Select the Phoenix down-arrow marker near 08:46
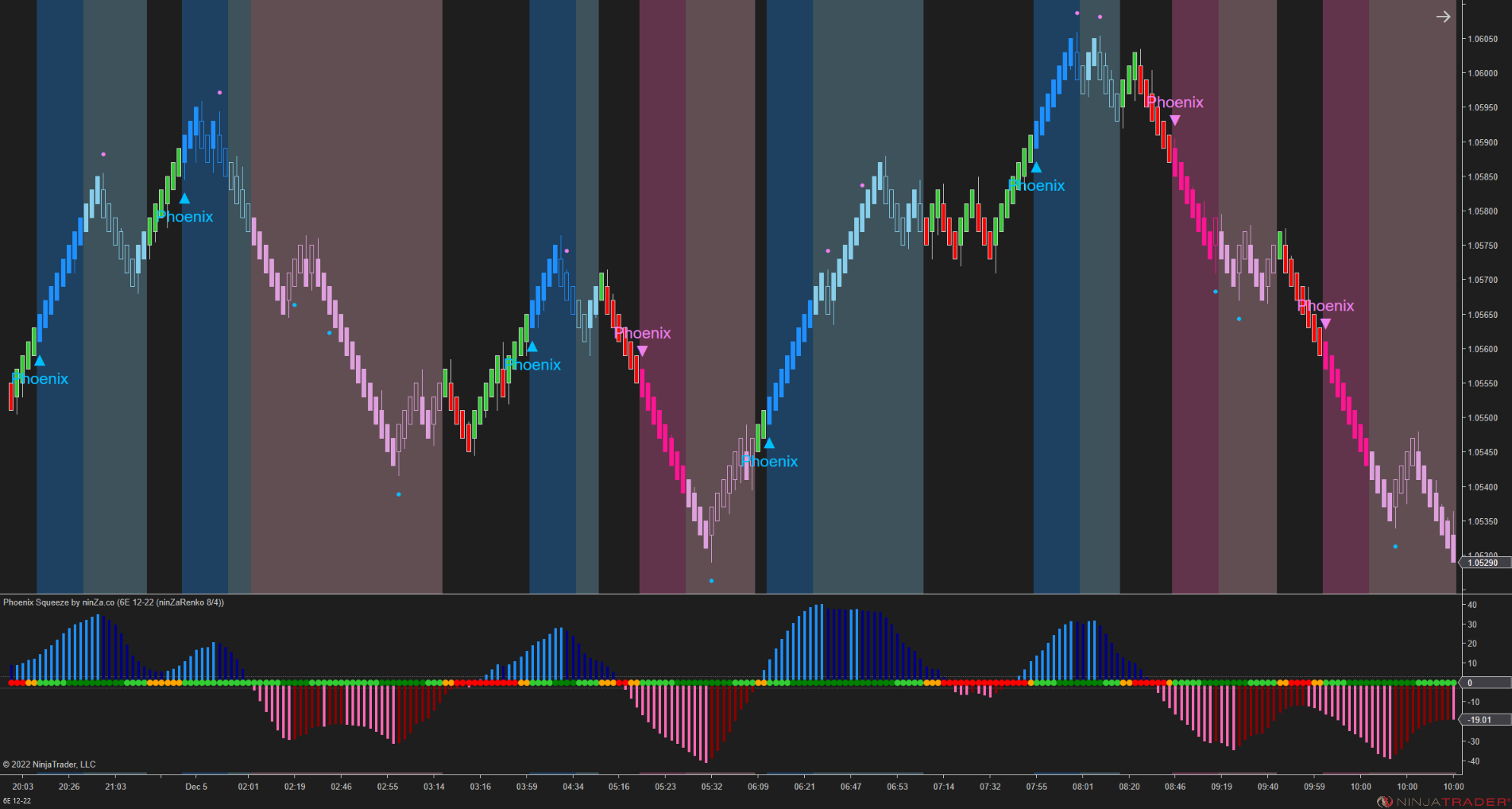The width and height of the screenshot is (1512, 809). (1174, 119)
